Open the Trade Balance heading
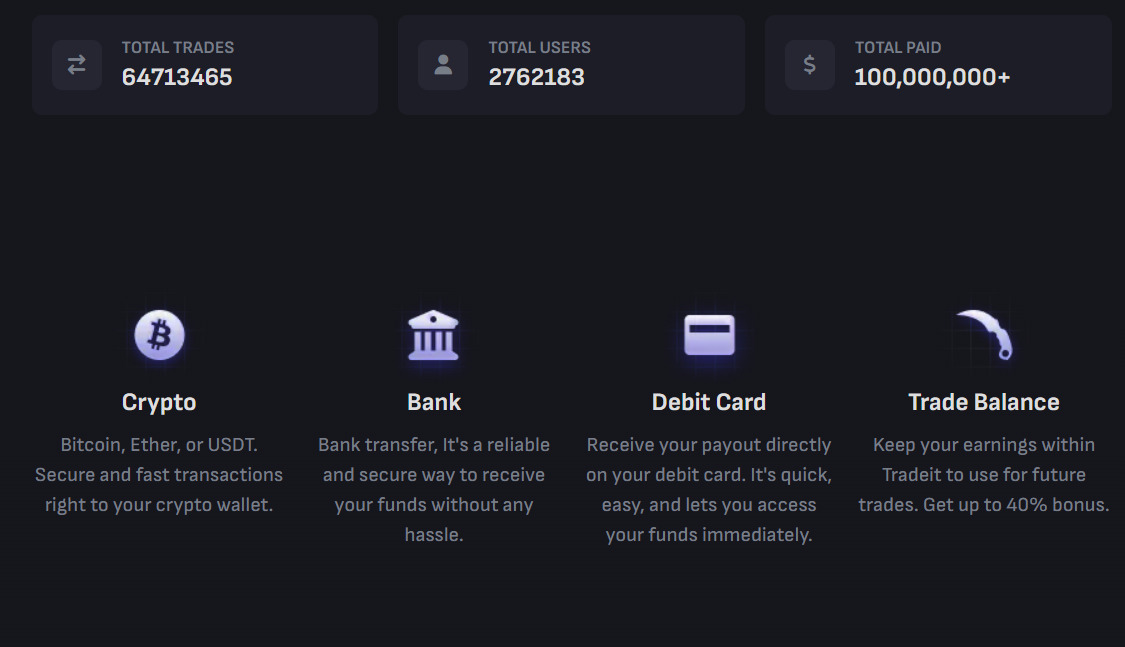The height and width of the screenshot is (647, 1125). click(x=984, y=402)
